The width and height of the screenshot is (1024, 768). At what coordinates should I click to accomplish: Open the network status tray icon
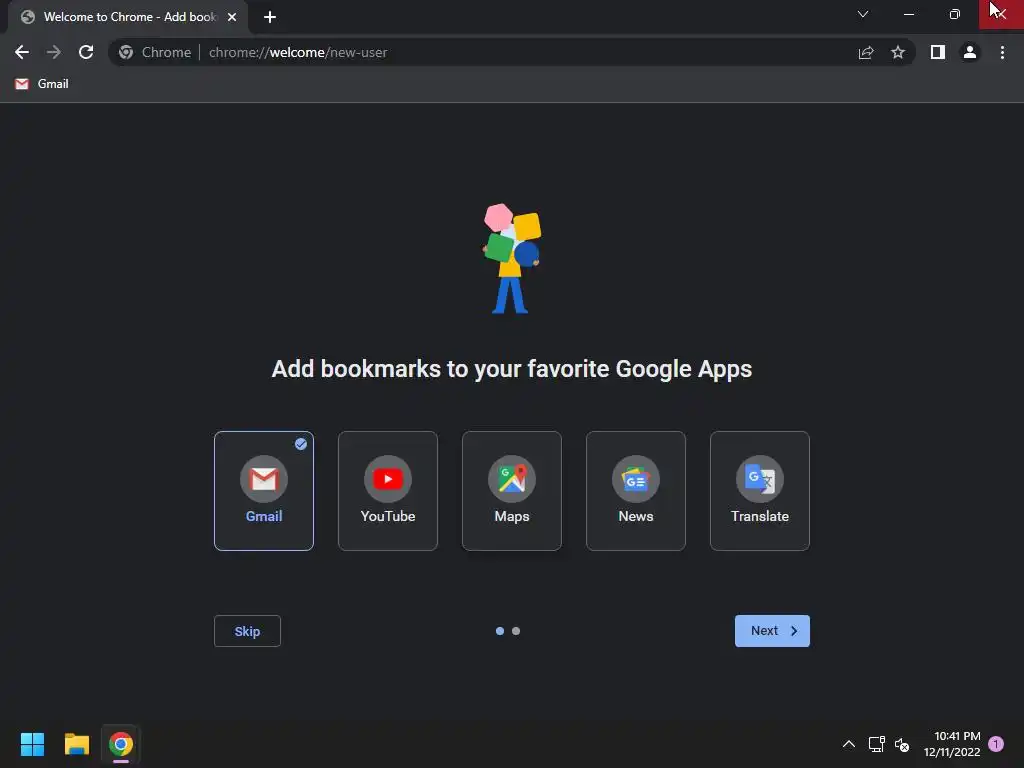pyautogui.click(x=876, y=744)
